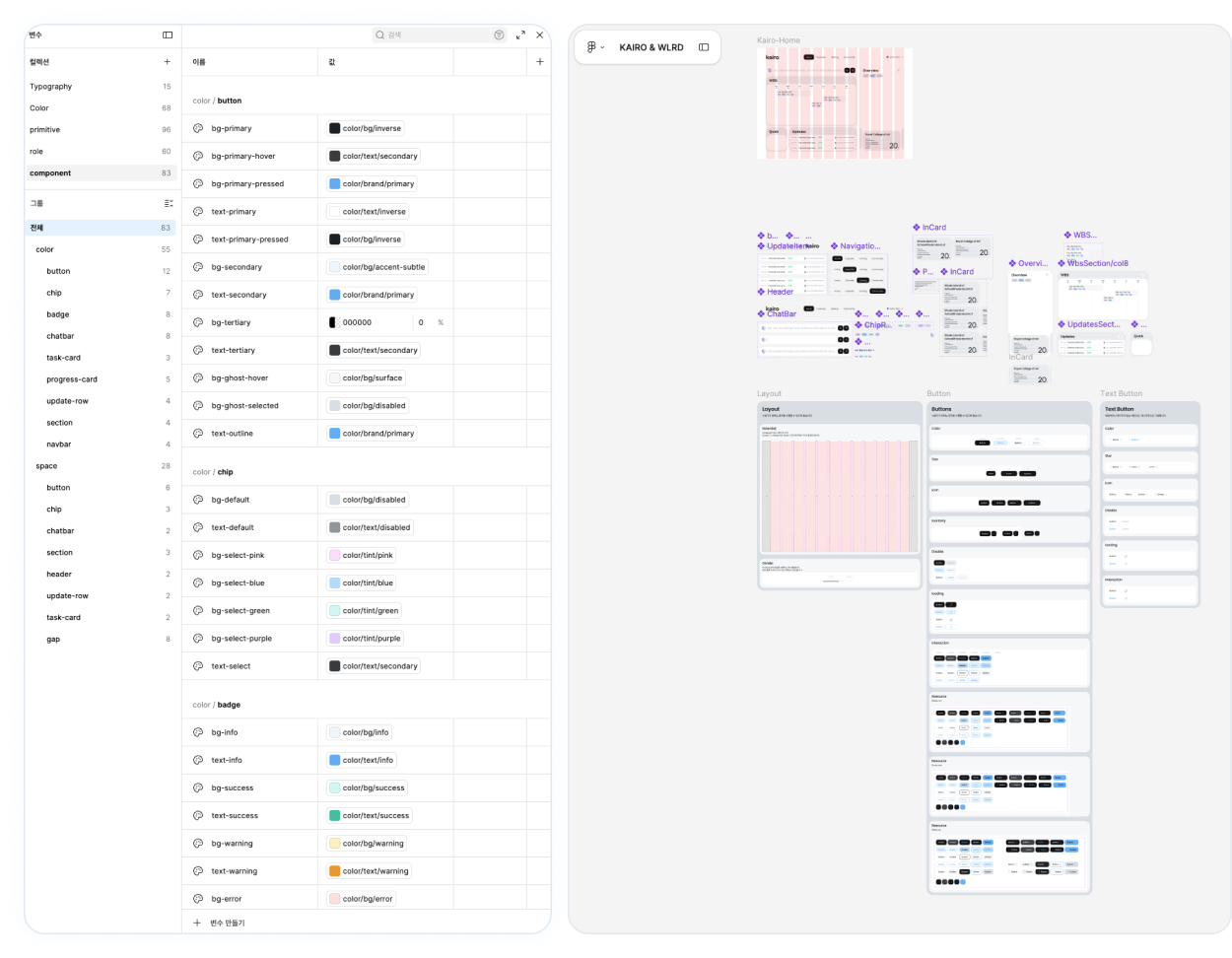Toggle canvas sidebar next to KAIRO & WLRD
The width and height of the screenshot is (1232, 958).
point(704,46)
